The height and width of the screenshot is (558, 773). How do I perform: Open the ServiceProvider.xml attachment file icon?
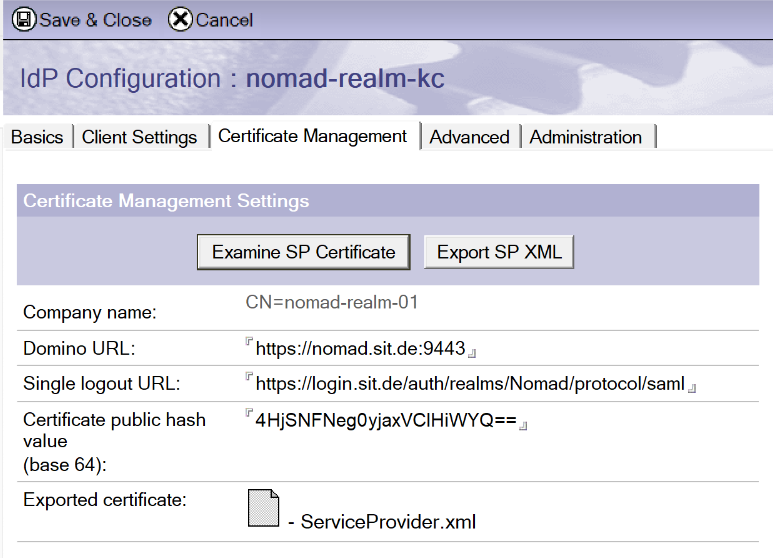pos(264,508)
